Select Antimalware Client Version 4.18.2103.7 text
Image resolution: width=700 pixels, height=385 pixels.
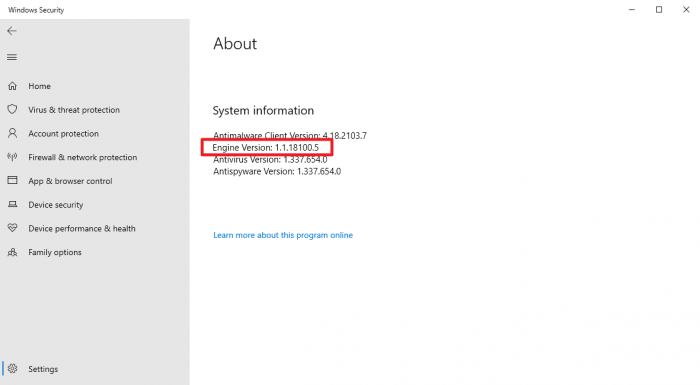pyautogui.click(x=290, y=135)
